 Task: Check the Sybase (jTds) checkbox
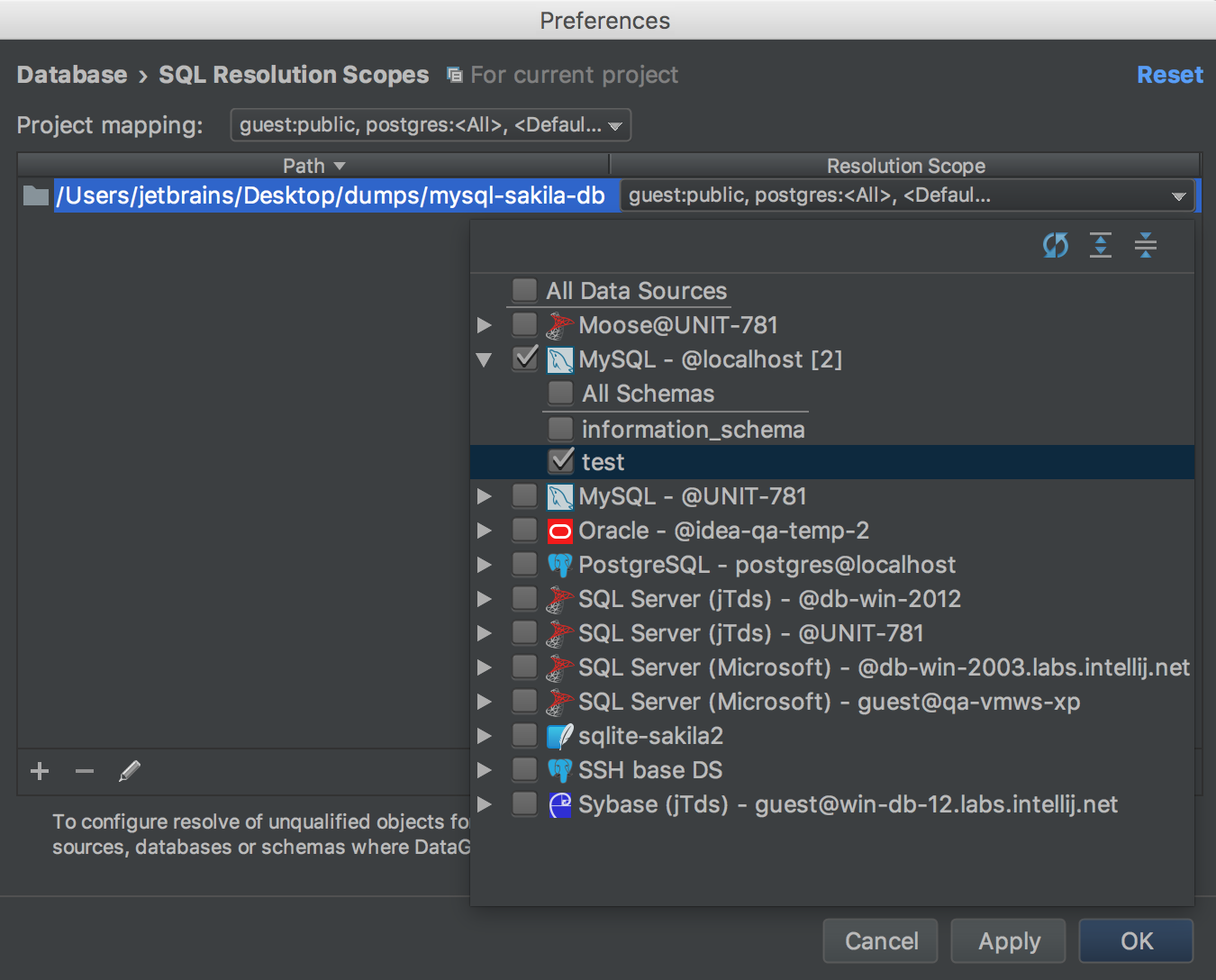(x=524, y=803)
